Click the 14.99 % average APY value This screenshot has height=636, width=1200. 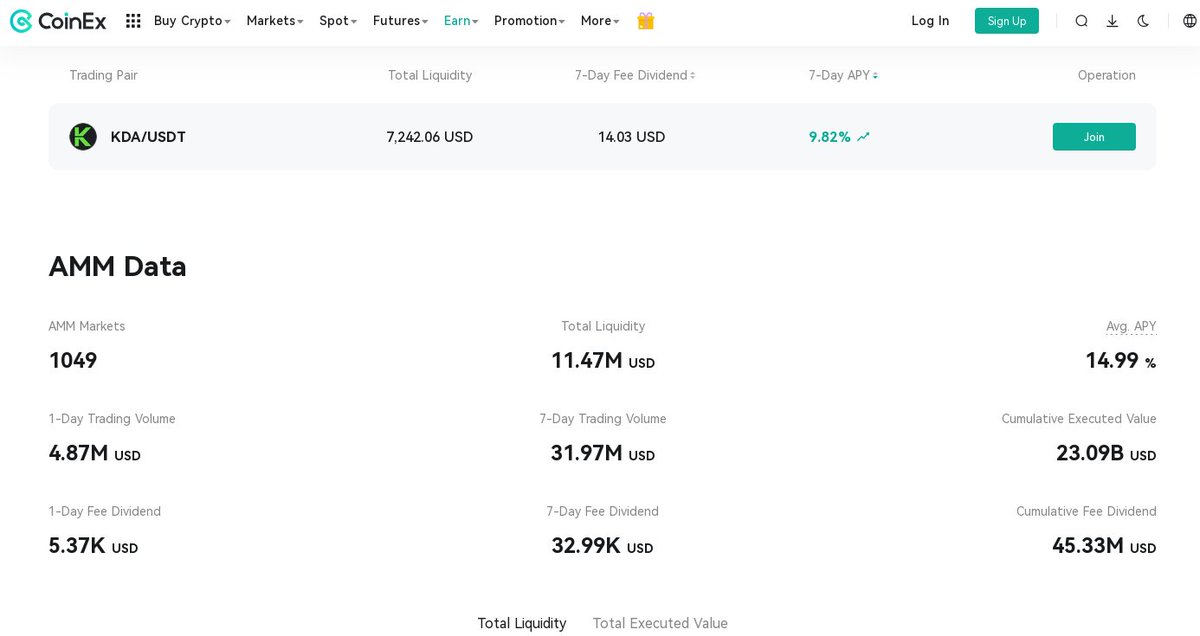point(1121,361)
